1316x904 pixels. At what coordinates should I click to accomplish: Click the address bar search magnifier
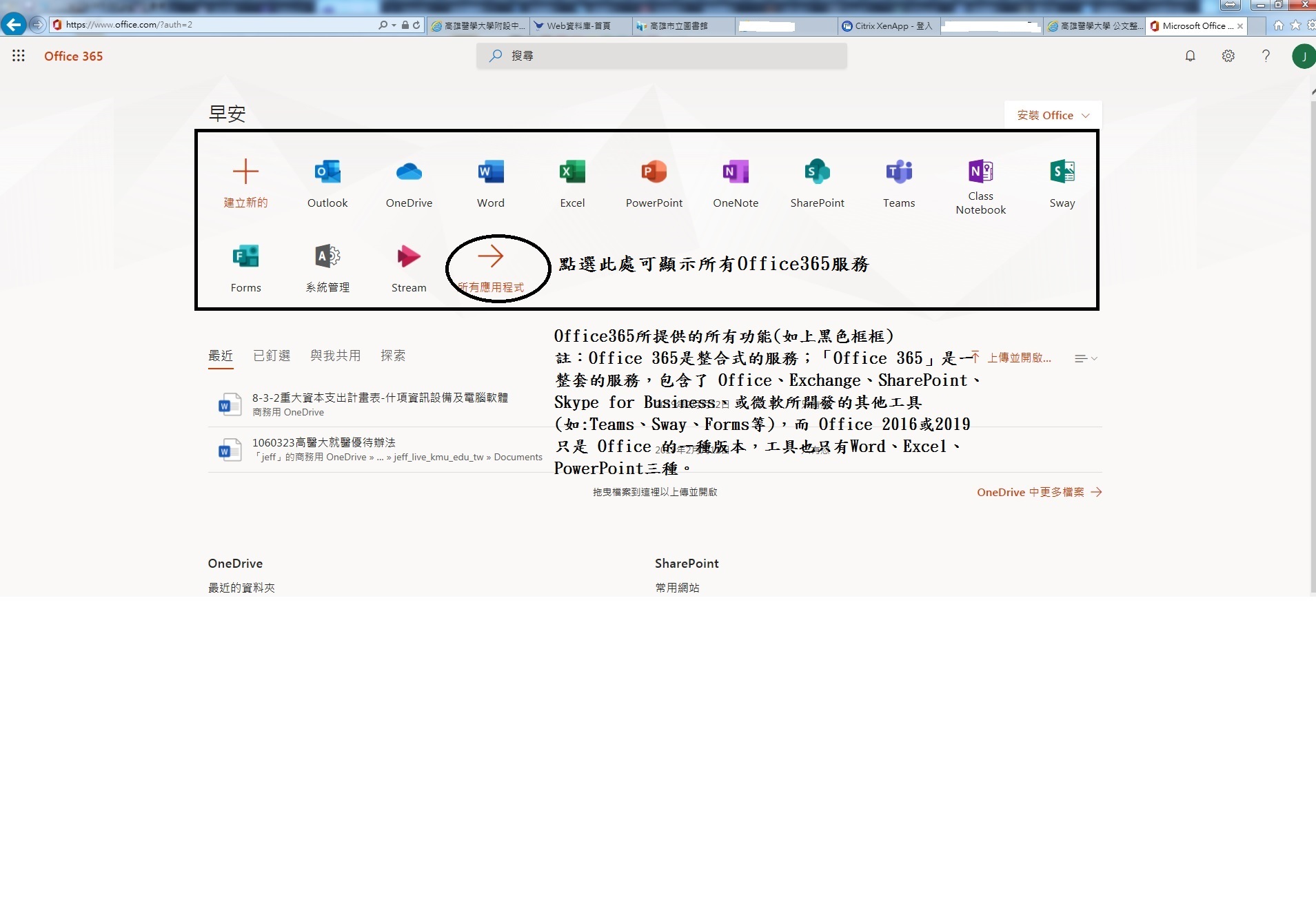pos(383,25)
